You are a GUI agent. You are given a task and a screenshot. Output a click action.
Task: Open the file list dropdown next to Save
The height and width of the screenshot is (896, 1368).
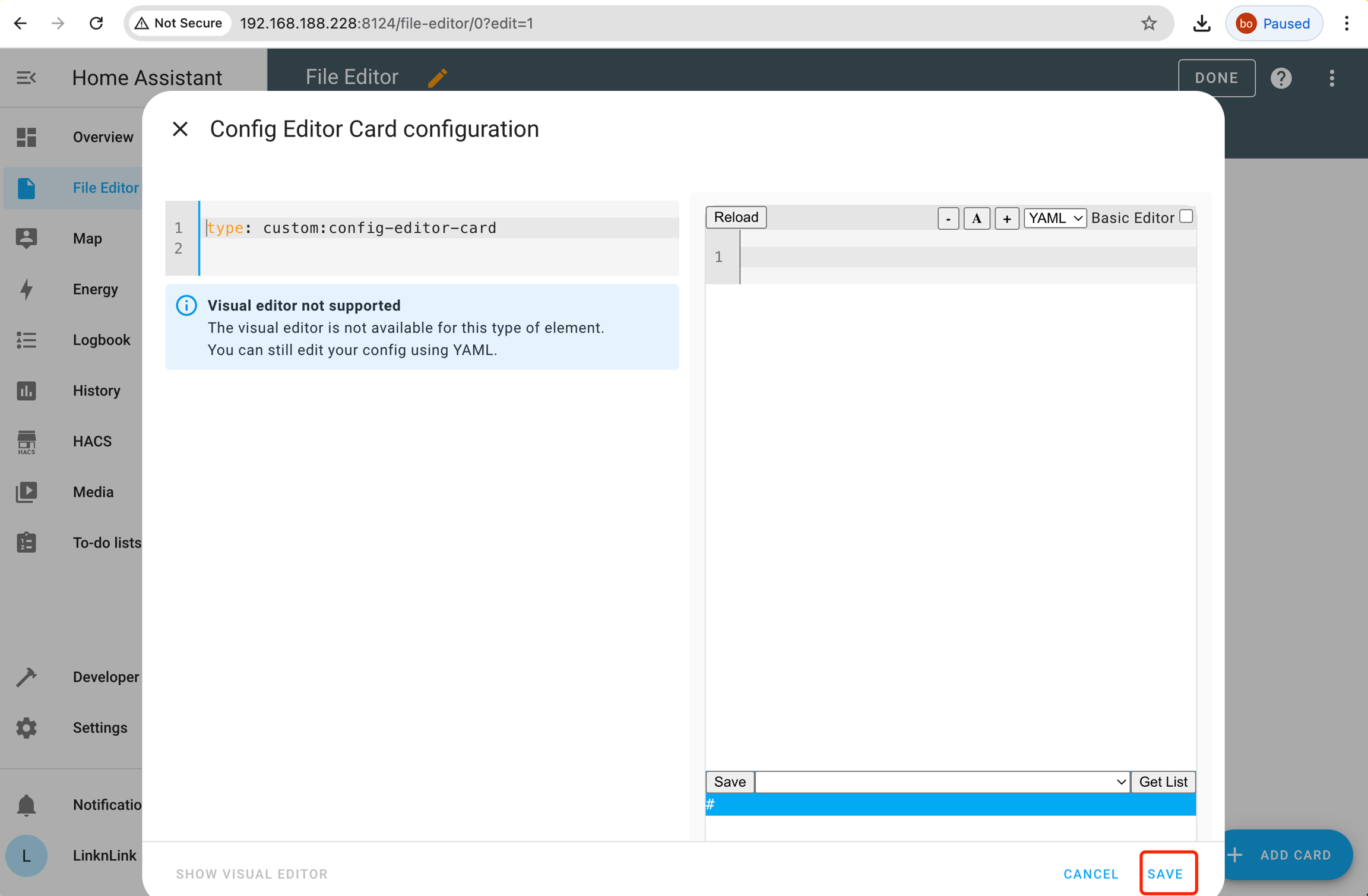[942, 782]
